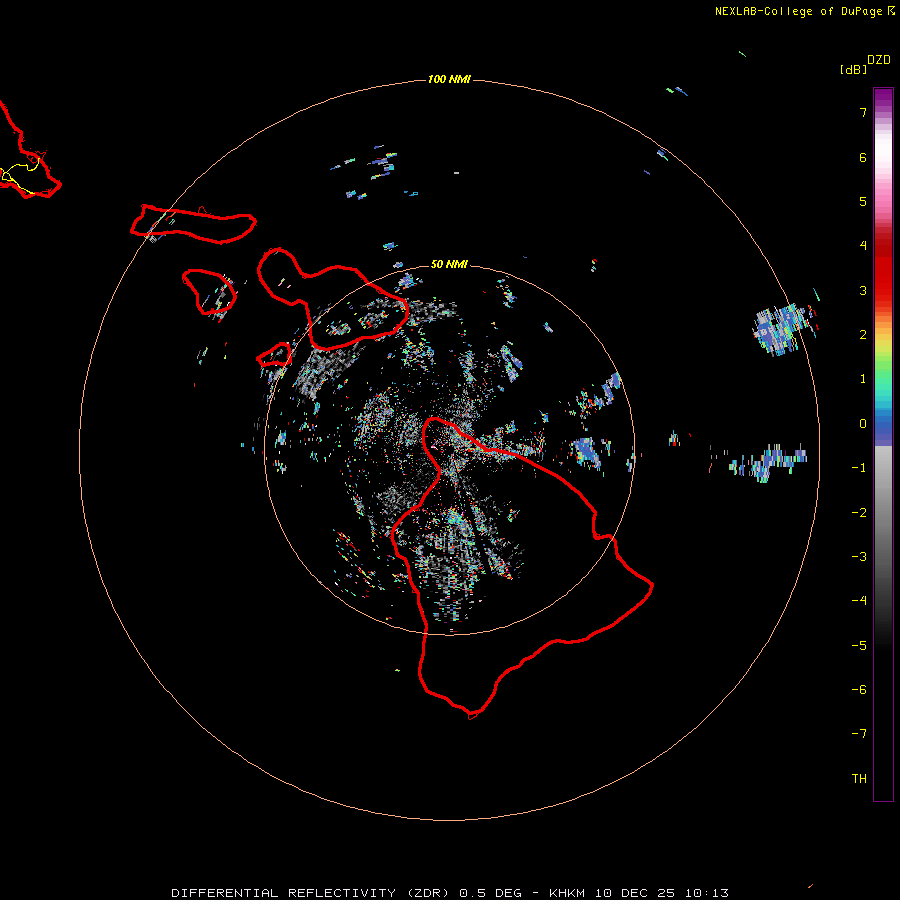The image size is (900, 900).
Task: Click the 50 NMI range ring label
Action: coord(449,264)
